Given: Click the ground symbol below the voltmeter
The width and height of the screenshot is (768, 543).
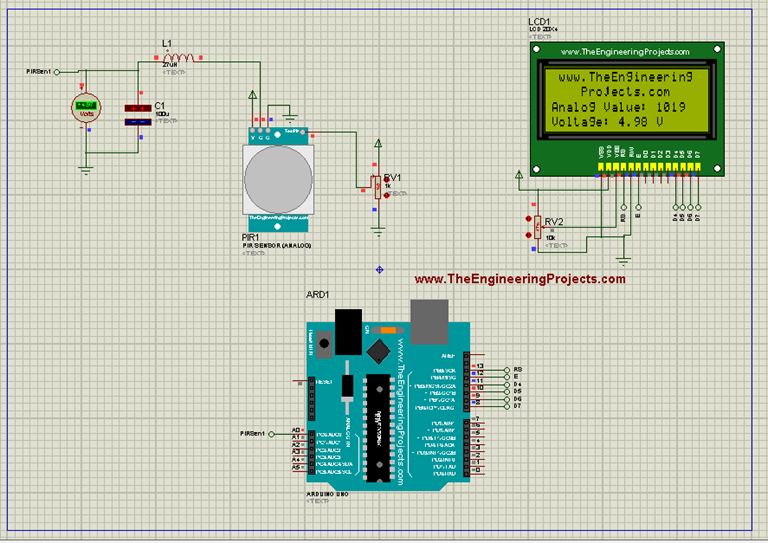Looking at the screenshot, I should [x=87, y=169].
